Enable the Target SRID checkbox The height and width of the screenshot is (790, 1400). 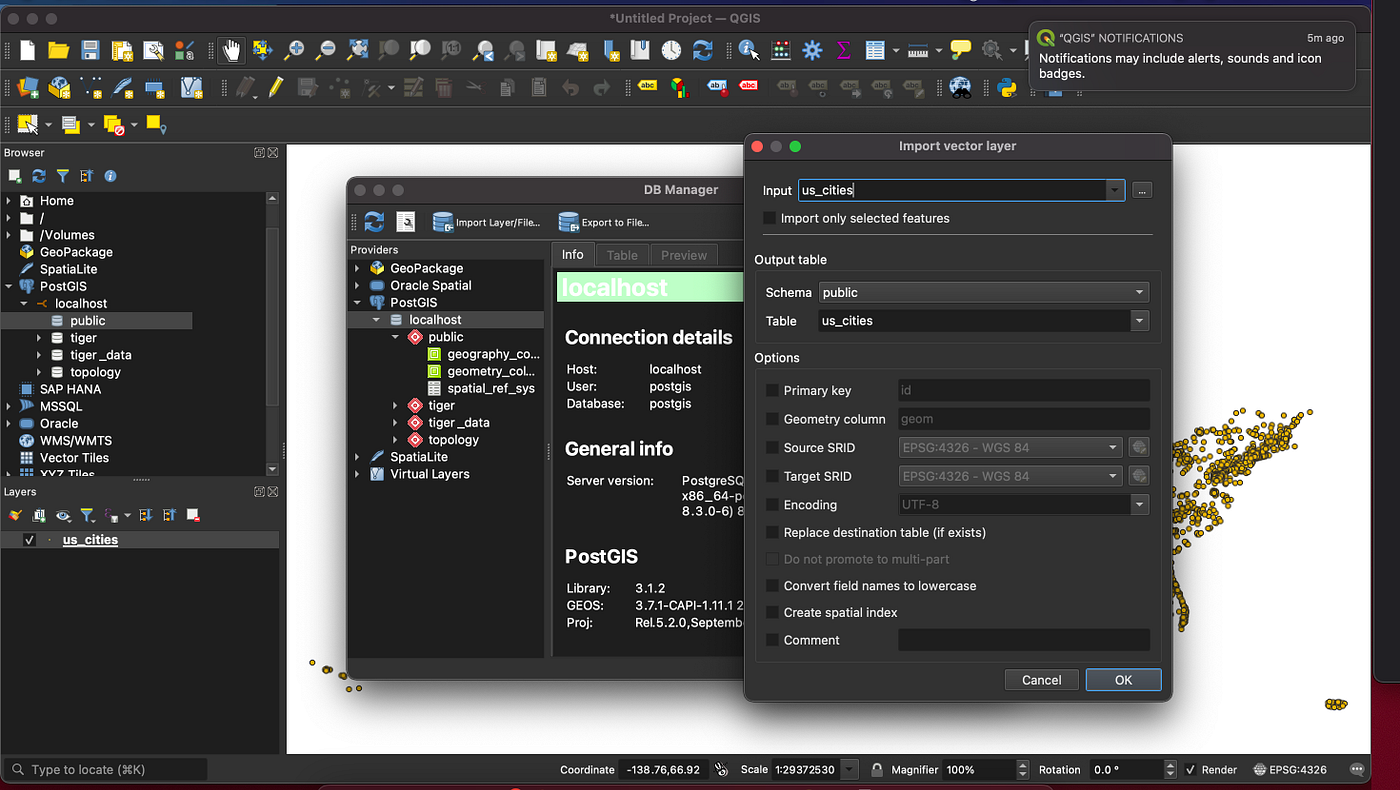pos(772,476)
